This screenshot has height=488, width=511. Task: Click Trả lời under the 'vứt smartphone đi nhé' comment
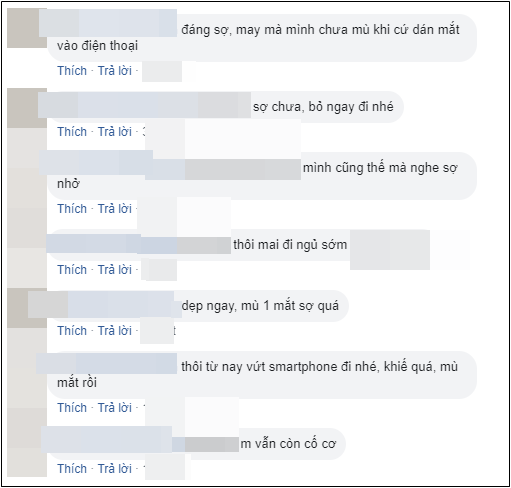pyautogui.click(x=115, y=408)
